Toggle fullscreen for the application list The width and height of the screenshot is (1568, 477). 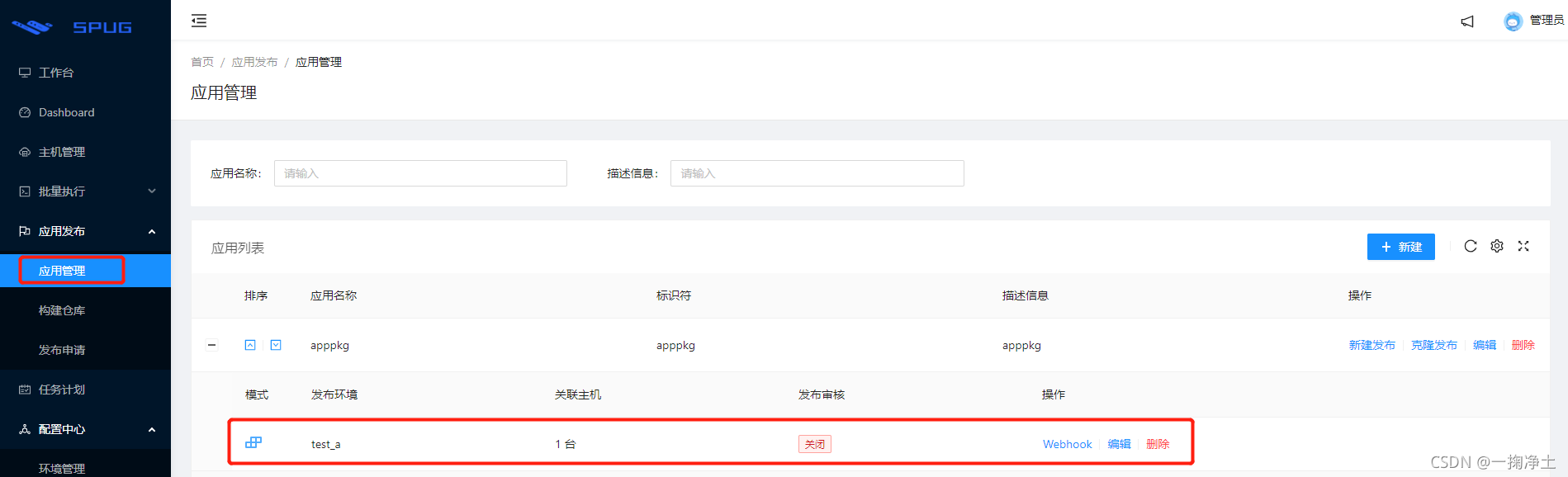click(1523, 246)
